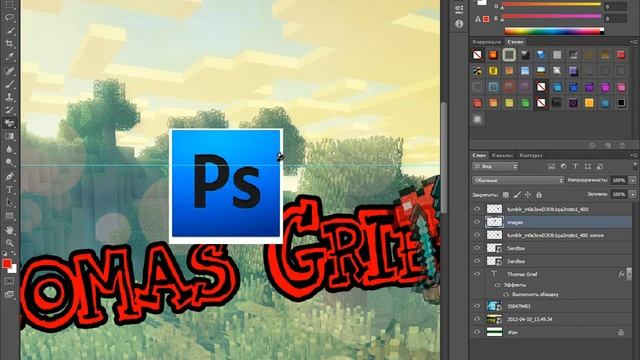Hide the images layer
Viewport: 640px width, 360px height.
pos(477,222)
